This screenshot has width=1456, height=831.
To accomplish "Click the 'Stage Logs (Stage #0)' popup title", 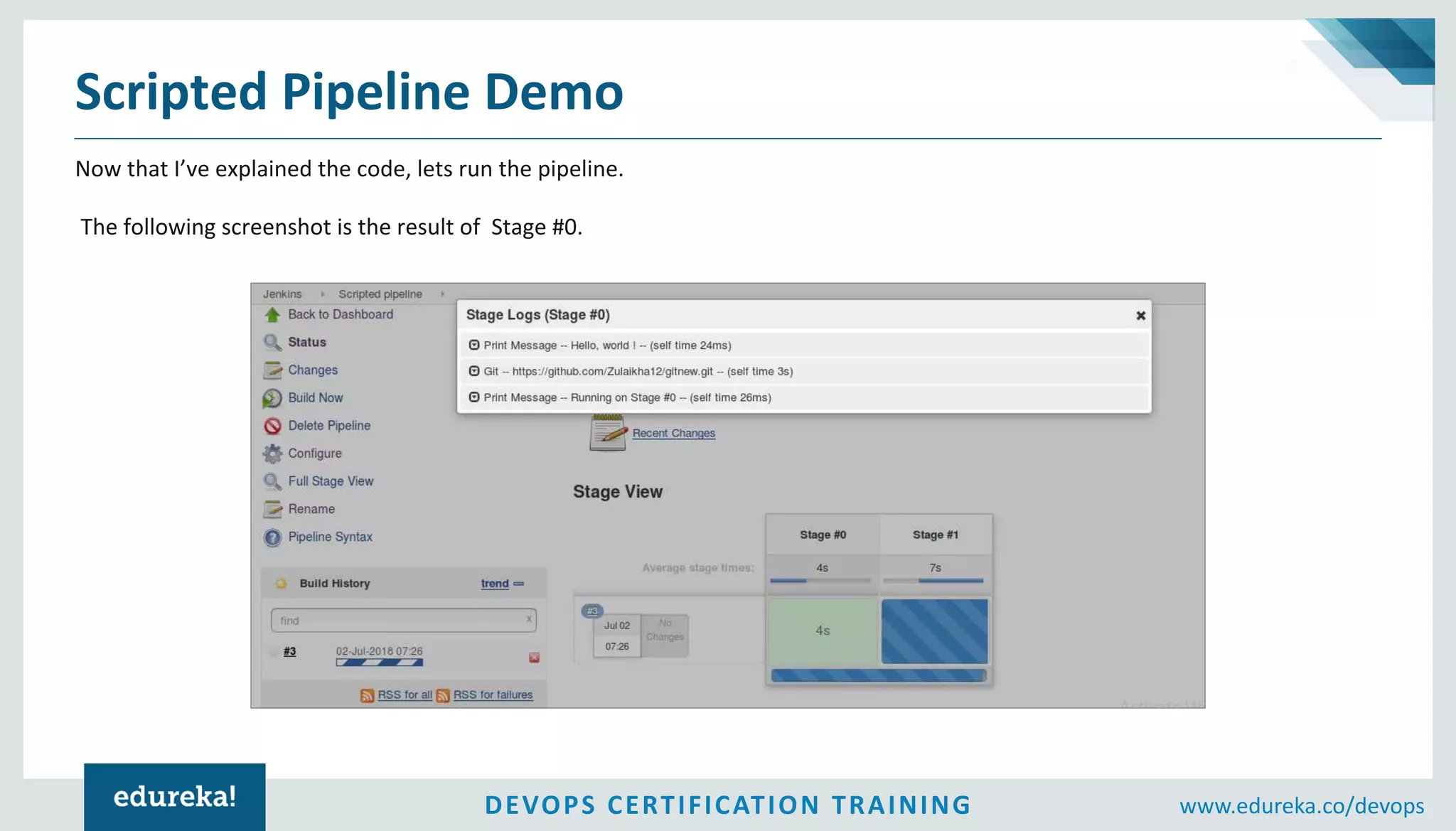I will [538, 315].
